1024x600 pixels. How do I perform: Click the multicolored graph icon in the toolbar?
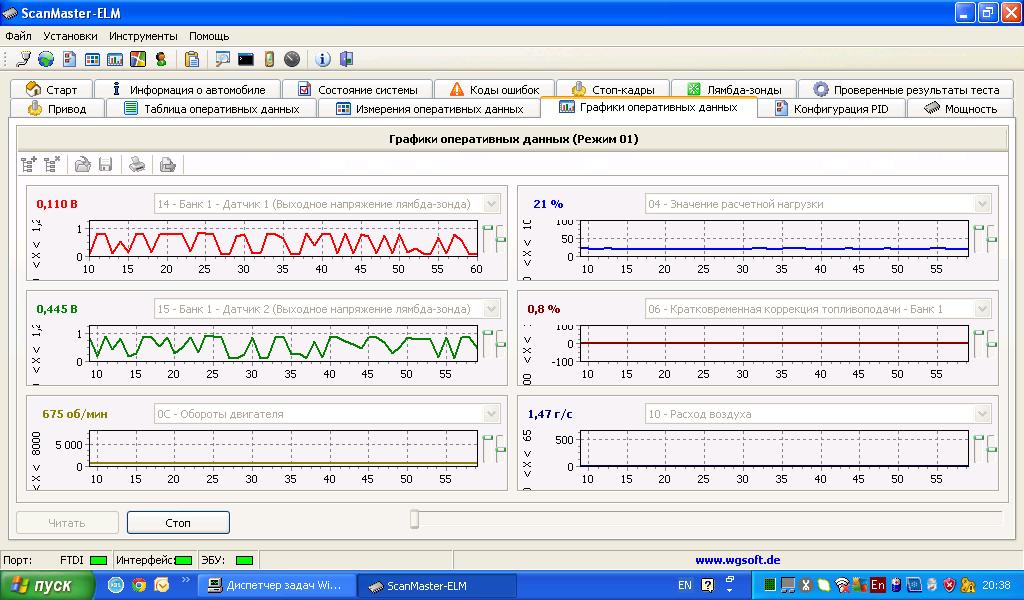tap(138, 59)
